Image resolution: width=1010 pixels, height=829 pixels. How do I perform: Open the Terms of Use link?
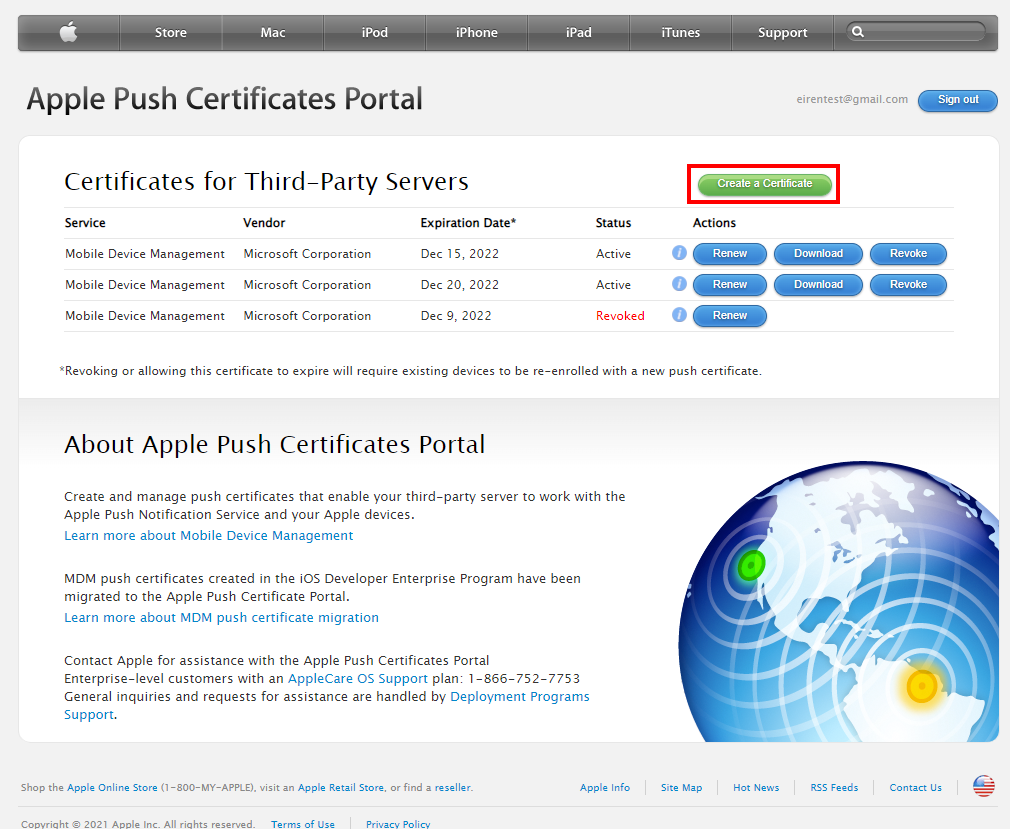[x=303, y=824]
